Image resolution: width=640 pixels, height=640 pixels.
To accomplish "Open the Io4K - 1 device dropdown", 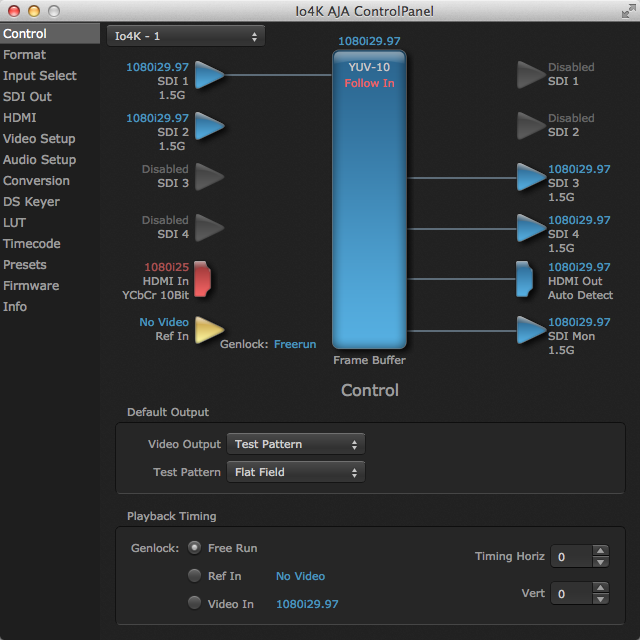I will (185, 36).
